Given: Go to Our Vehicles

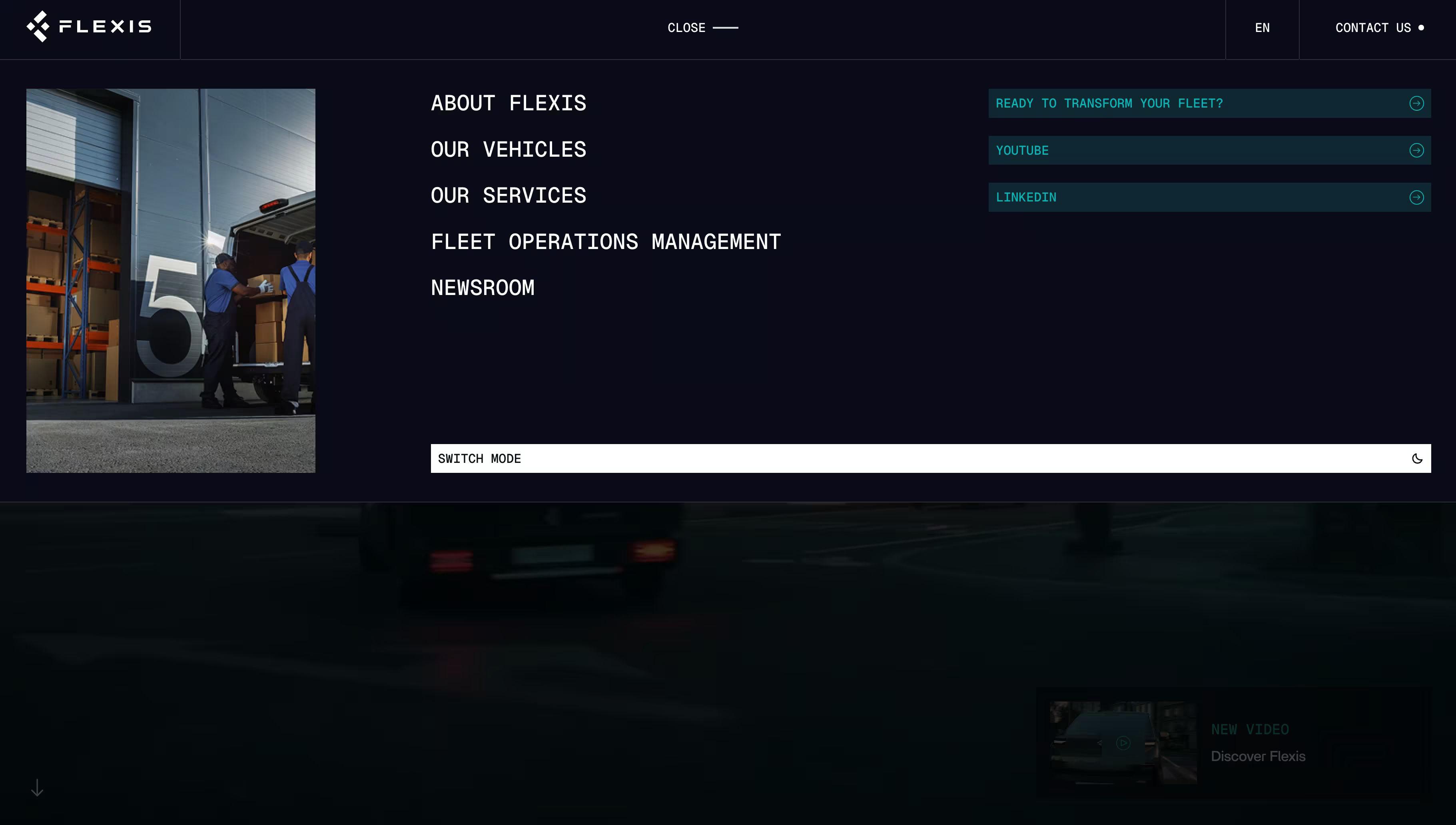Looking at the screenshot, I should (x=508, y=149).
